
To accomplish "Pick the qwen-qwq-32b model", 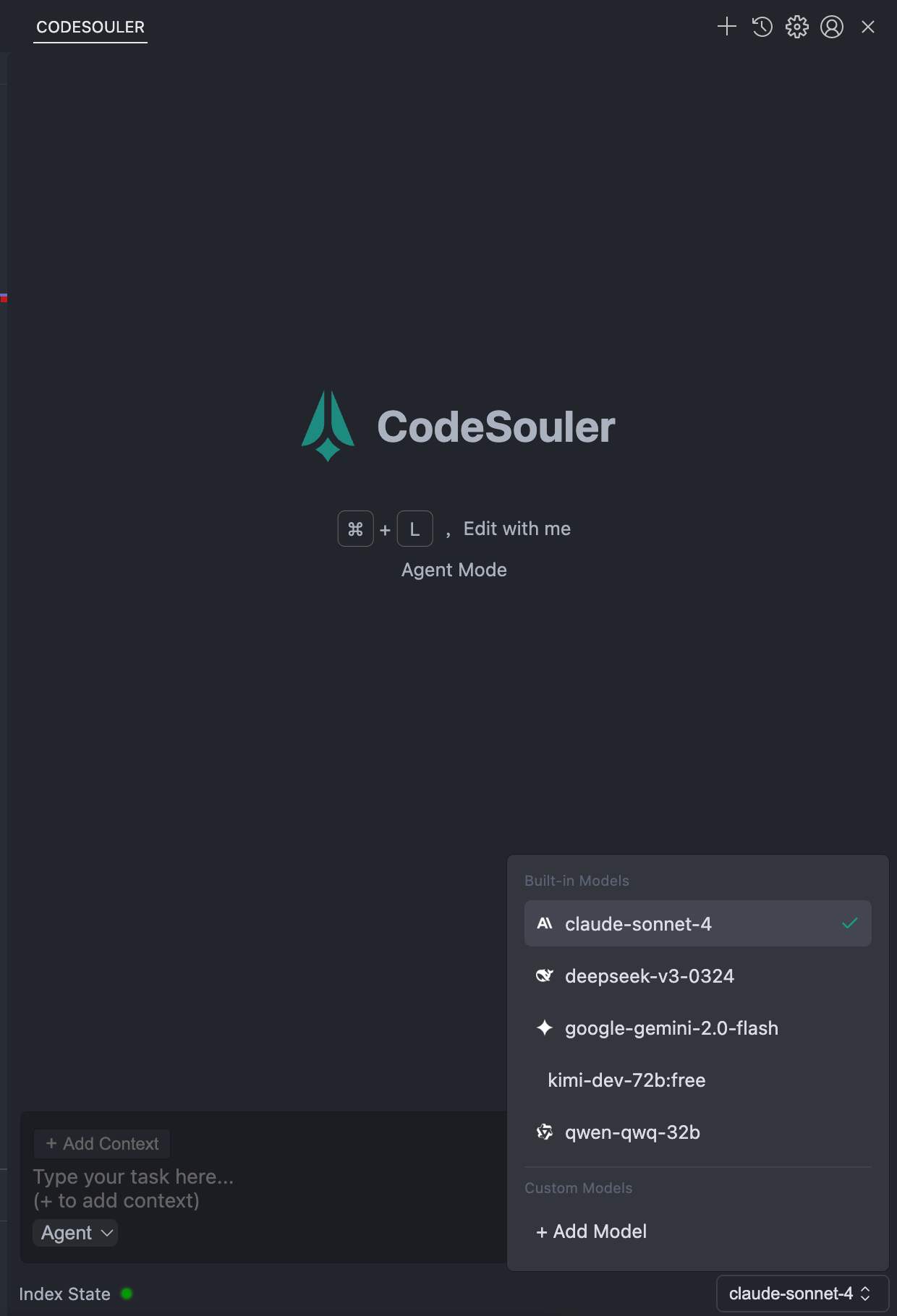I will click(x=632, y=1132).
